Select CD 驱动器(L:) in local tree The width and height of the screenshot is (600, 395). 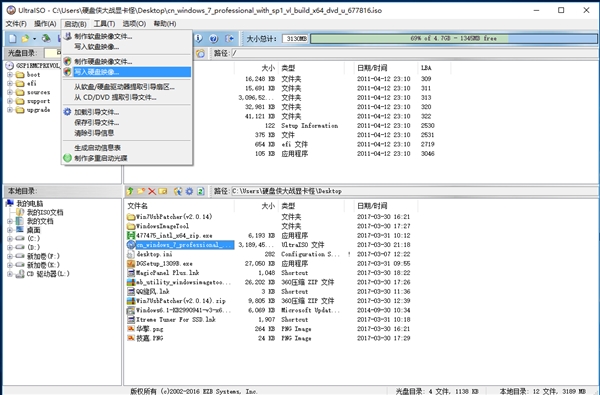click(48, 274)
